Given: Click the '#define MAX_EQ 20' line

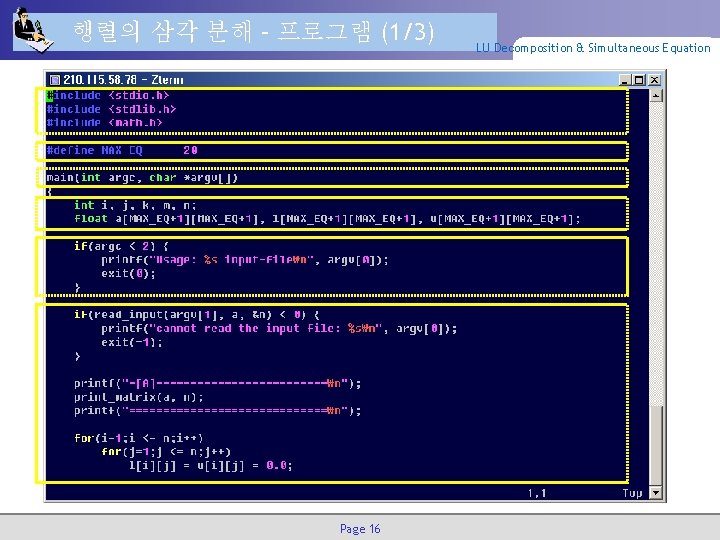Looking at the screenshot, I should coord(122,150).
